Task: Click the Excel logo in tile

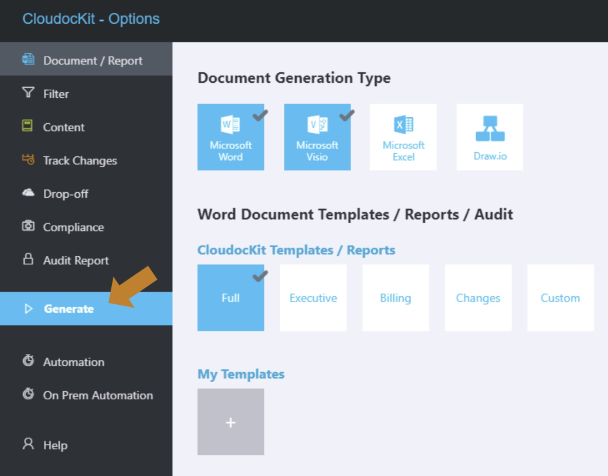Action: click(404, 124)
